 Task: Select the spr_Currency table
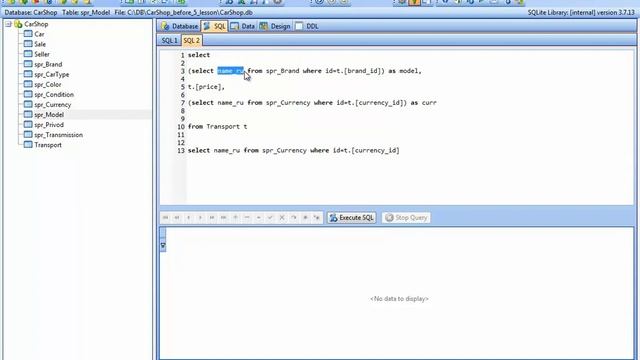click(x=53, y=104)
